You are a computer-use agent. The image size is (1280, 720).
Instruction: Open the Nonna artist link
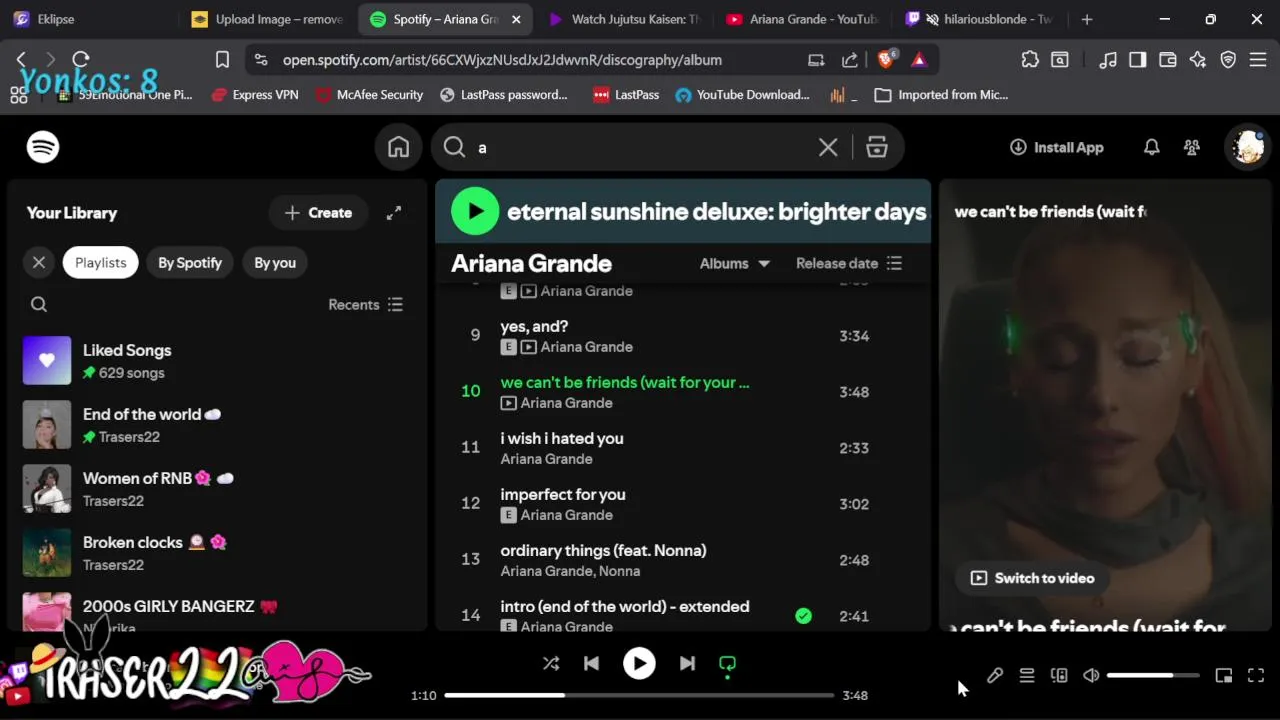click(x=618, y=571)
